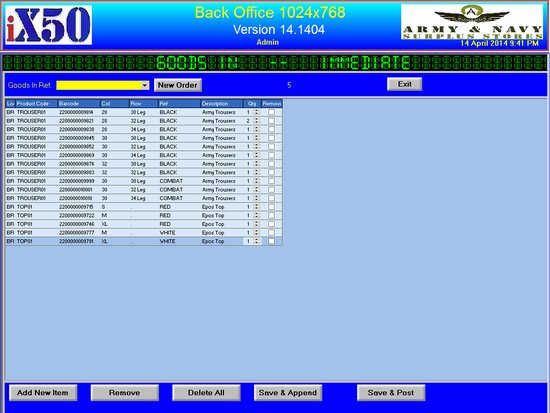Click Qty stepper on 34 Leg COMBAT row

(x=257, y=198)
